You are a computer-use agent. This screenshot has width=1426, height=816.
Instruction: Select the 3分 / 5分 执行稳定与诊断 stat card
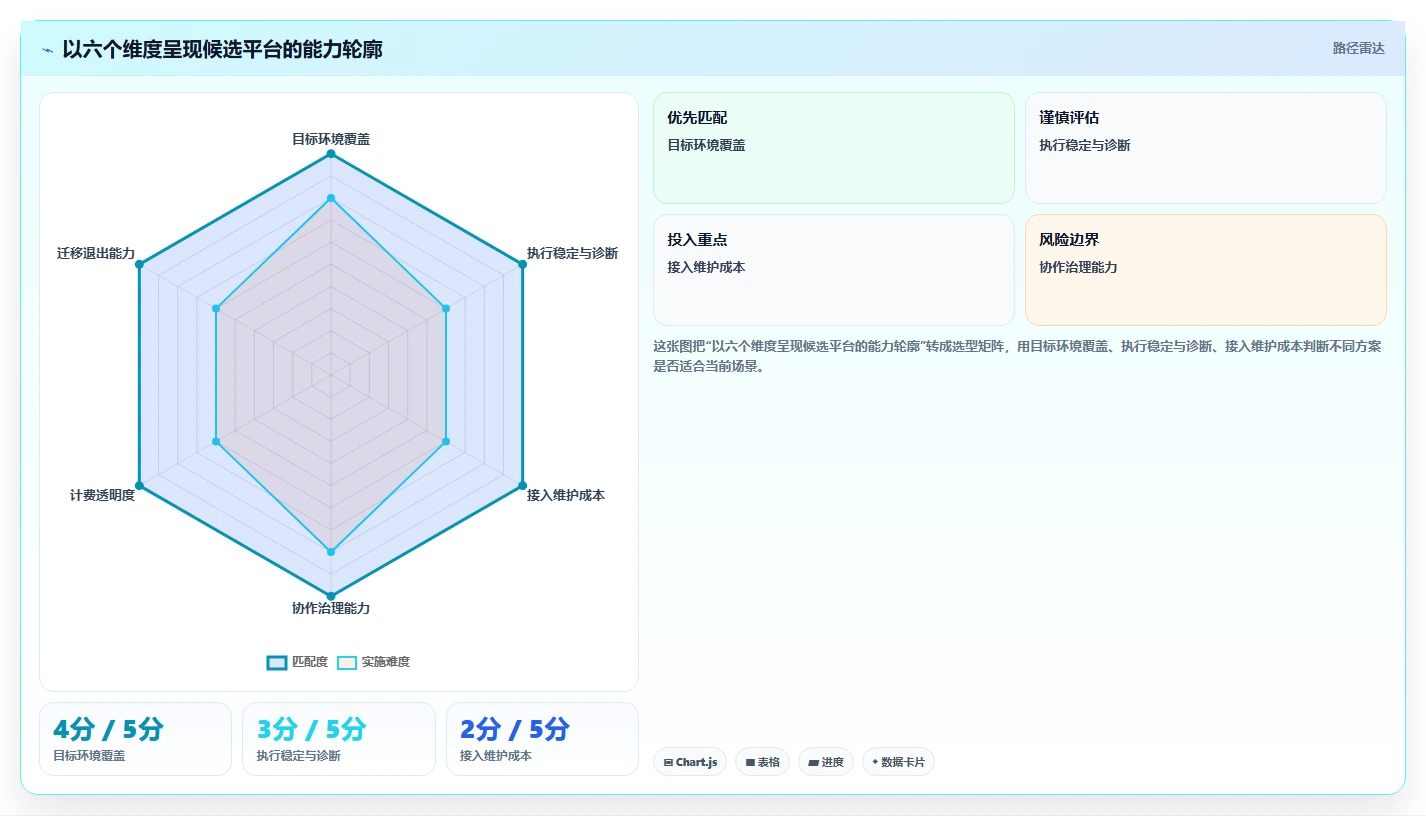point(339,739)
